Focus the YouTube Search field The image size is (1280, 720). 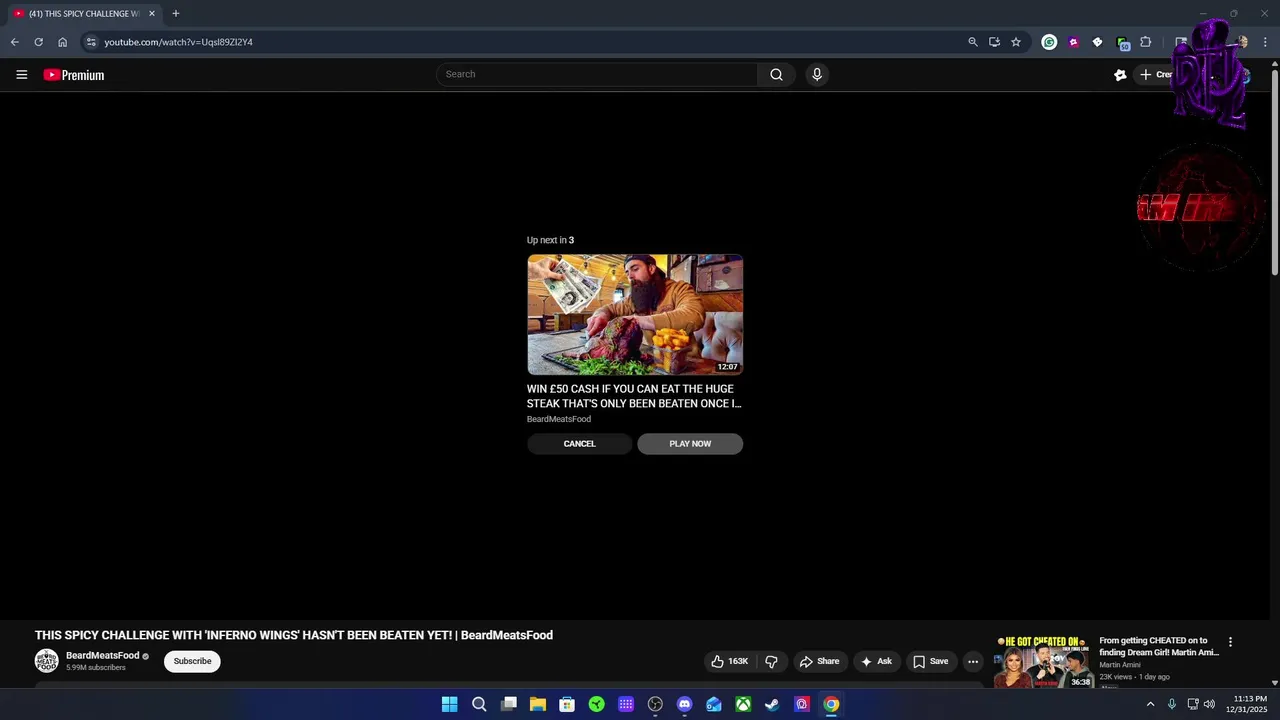(x=597, y=74)
